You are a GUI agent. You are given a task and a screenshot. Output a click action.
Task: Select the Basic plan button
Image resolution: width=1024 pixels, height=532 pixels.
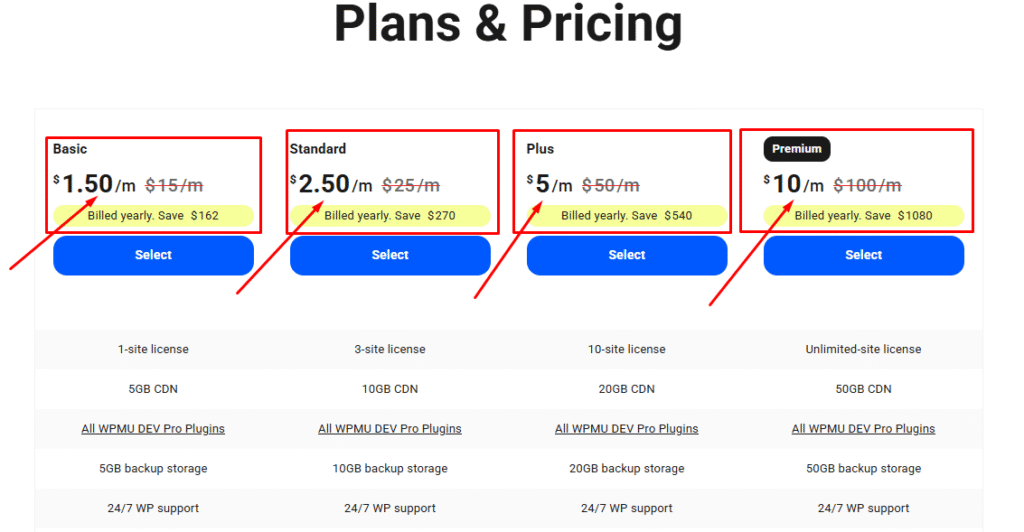(153, 255)
